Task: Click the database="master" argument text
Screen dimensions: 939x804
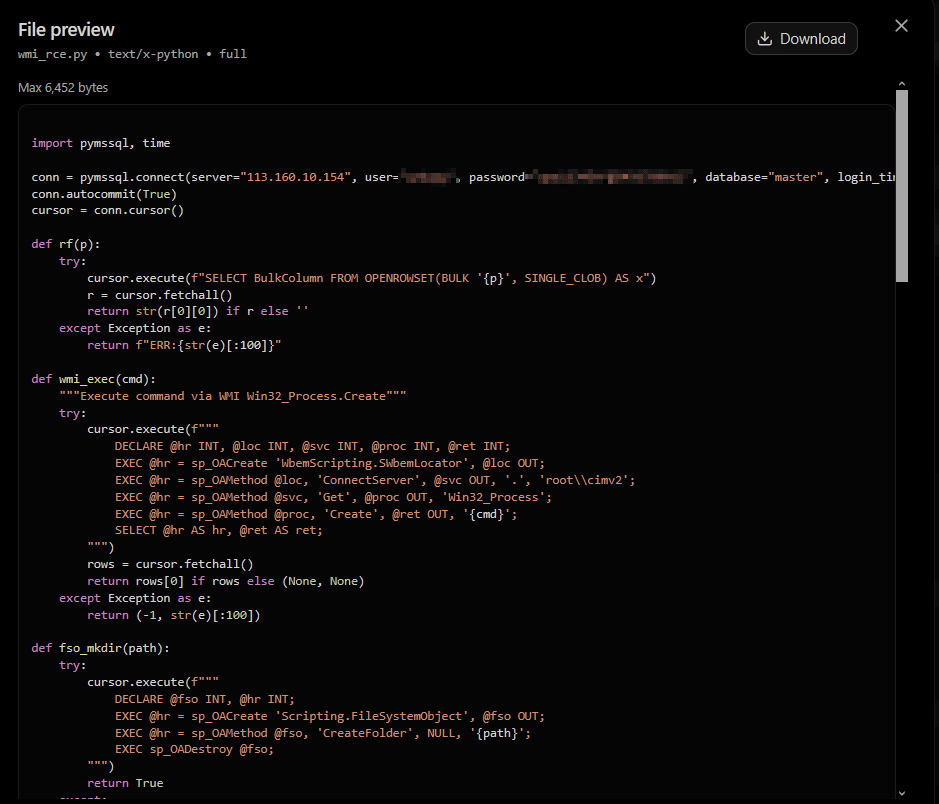Action: coord(764,177)
